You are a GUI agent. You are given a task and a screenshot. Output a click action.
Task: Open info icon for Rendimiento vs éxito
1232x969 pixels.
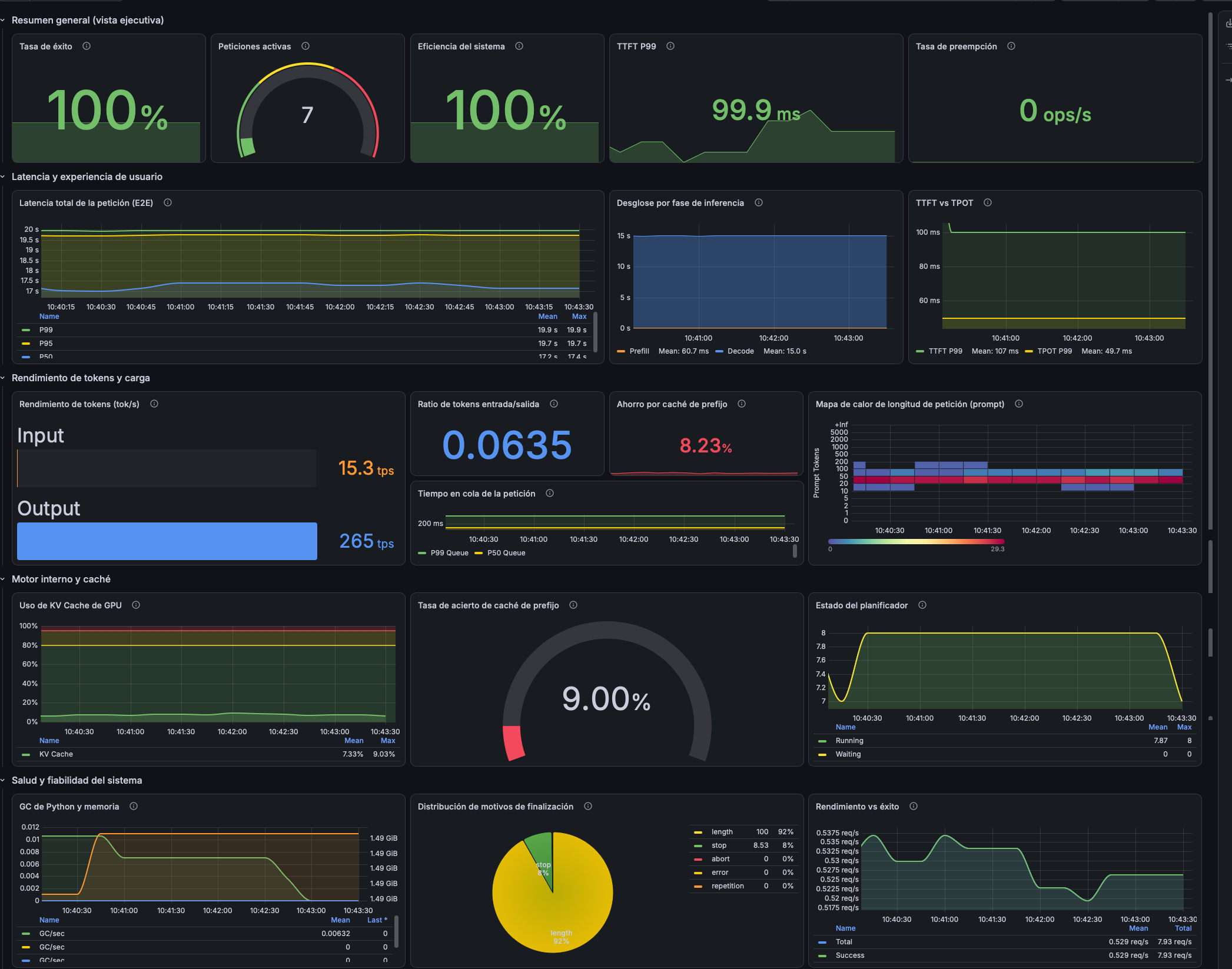click(914, 807)
